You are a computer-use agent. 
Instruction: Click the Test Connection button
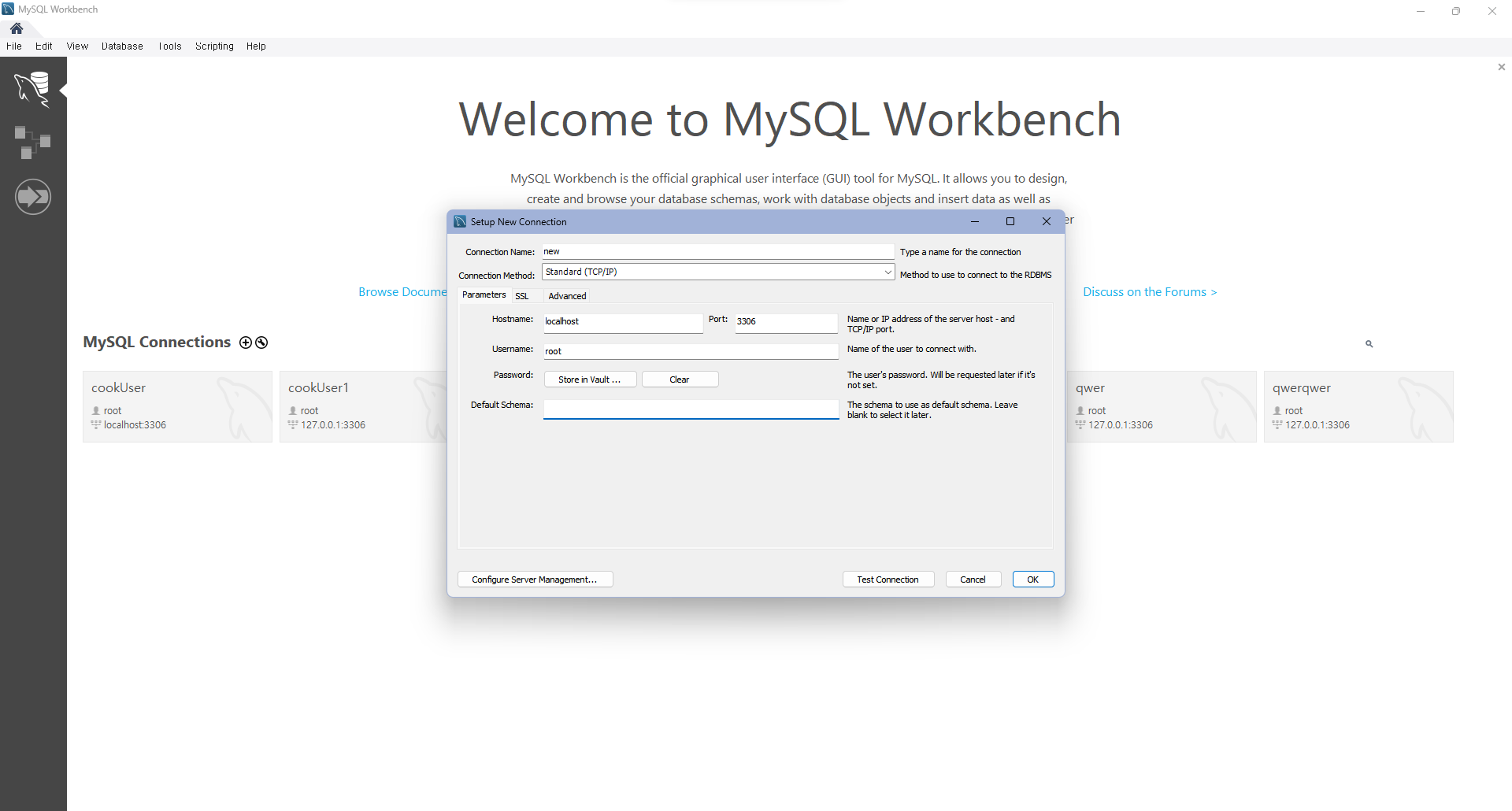888,580
